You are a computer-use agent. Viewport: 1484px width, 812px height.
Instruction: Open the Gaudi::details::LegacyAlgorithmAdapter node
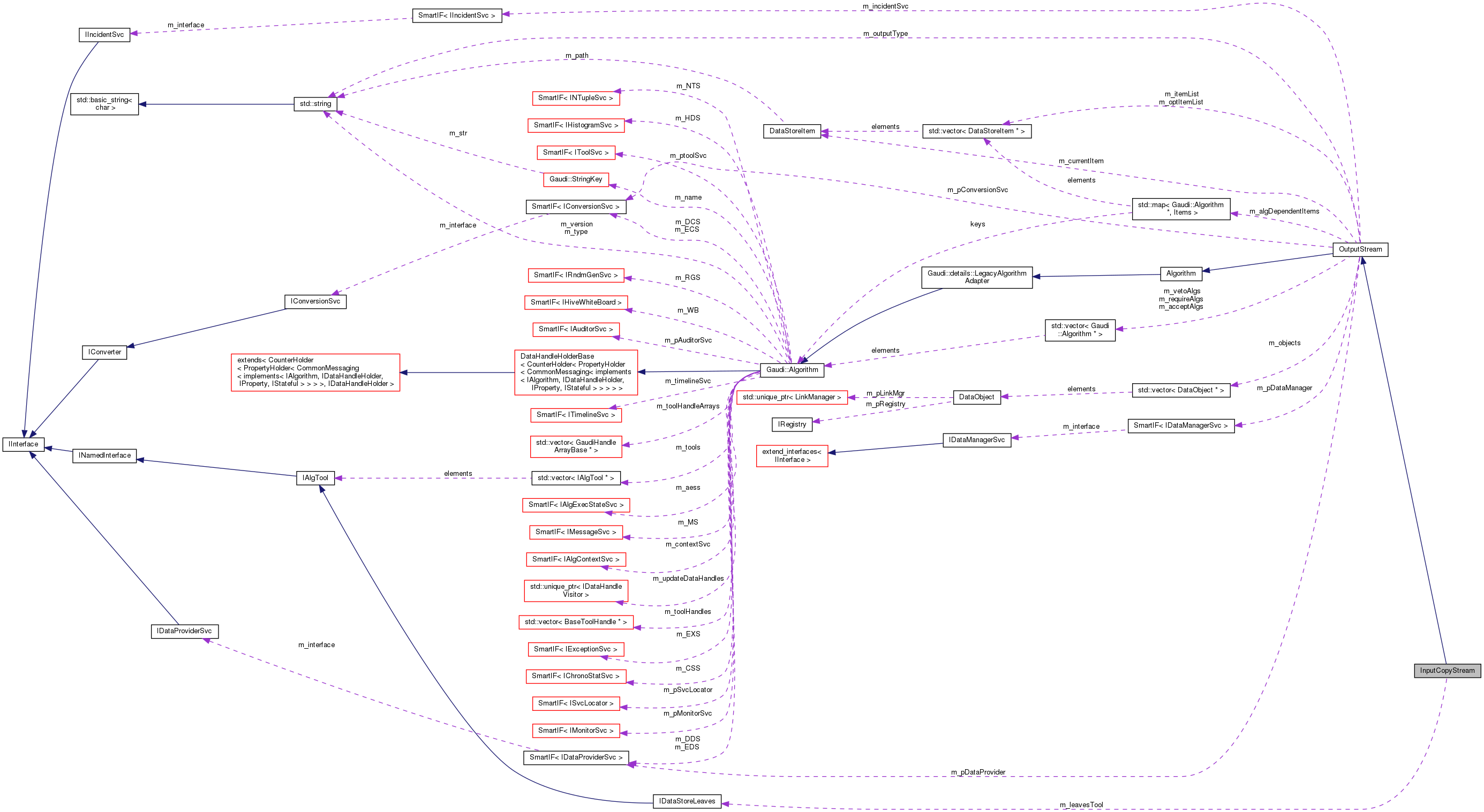coord(977,277)
